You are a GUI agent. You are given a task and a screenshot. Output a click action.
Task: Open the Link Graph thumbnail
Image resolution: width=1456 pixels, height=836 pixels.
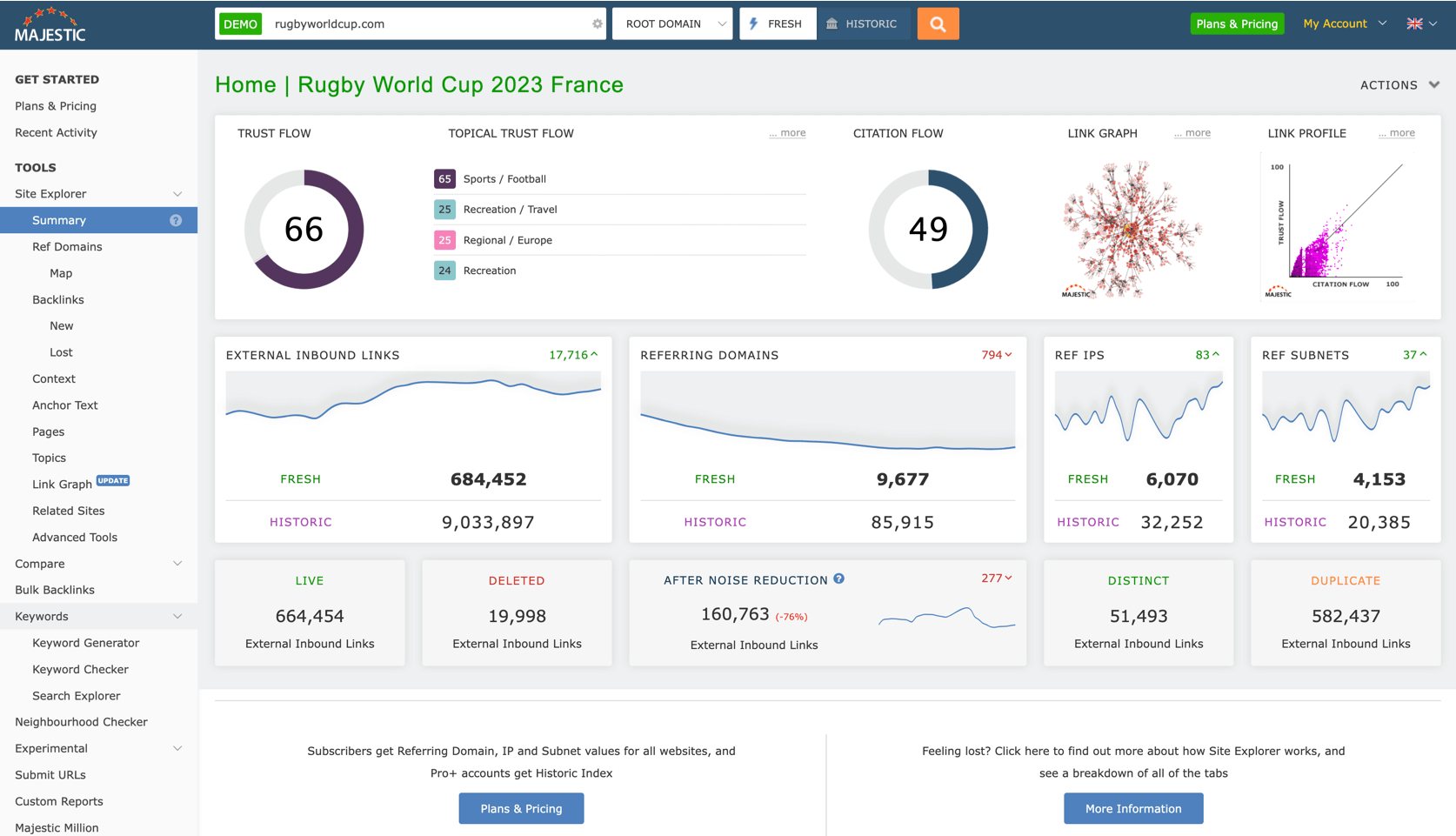[x=1131, y=230]
